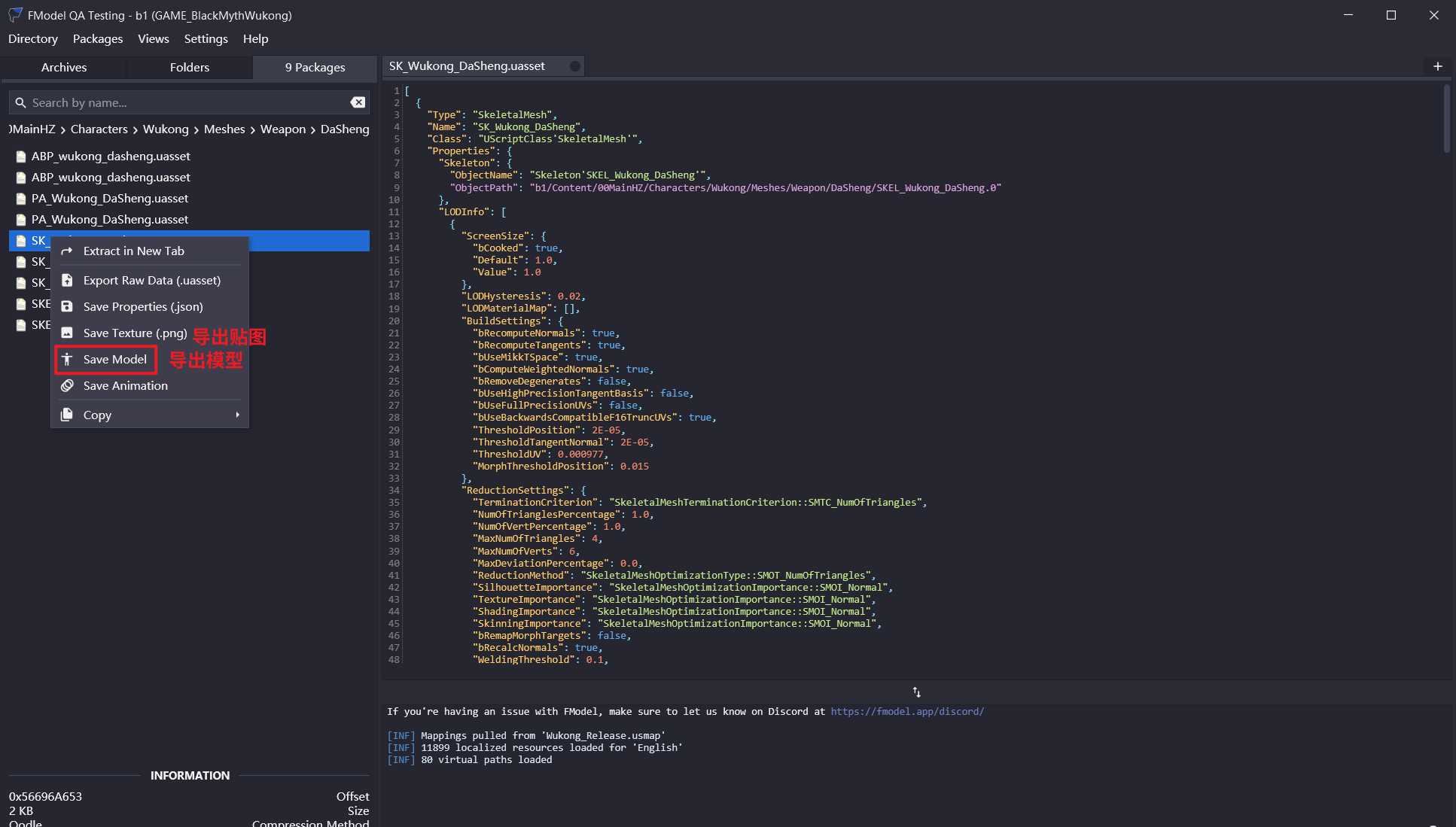Expand the Copy submenu arrow

click(x=237, y=415)
